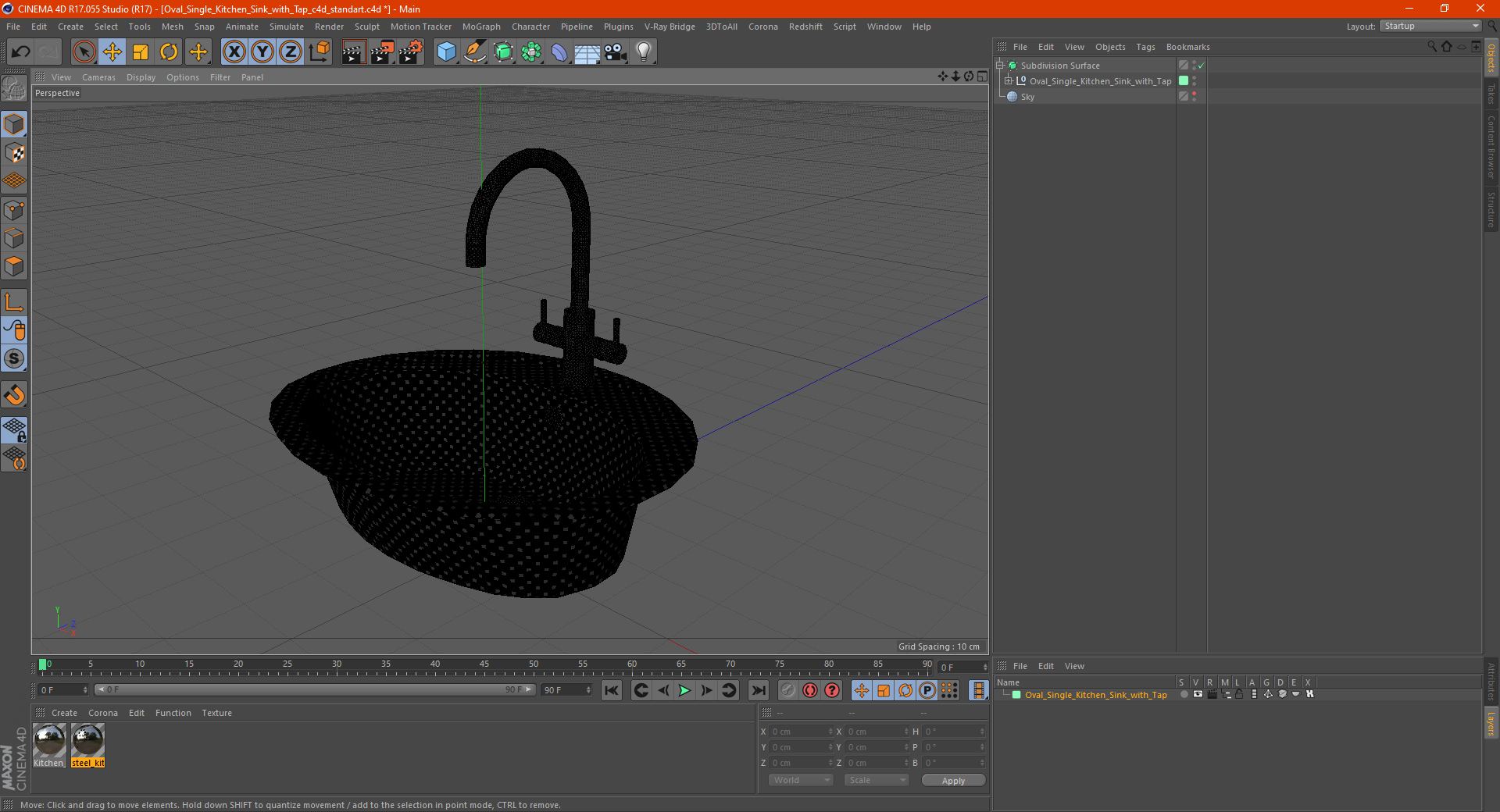Viewport: 1500px width, 812px height.
Task: Switch to Model mode
Action: [14, 124]
